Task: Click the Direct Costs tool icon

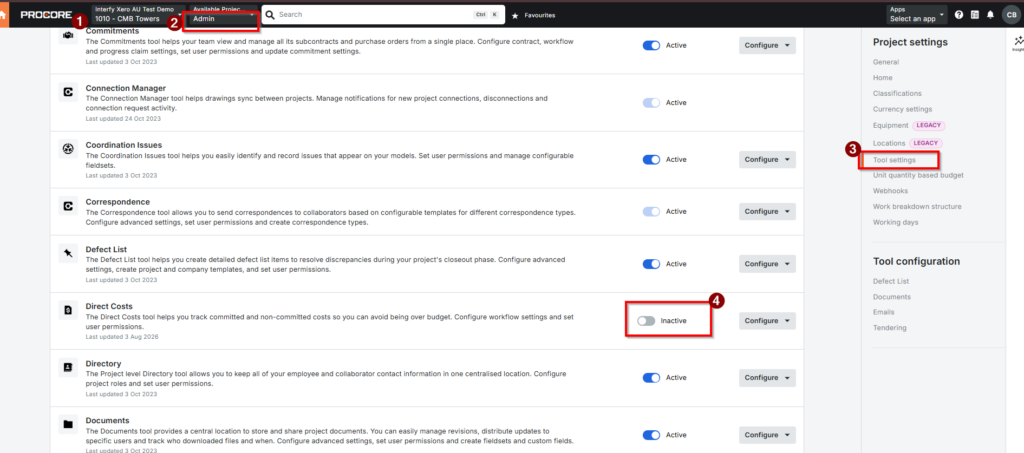Action: [x=67, y=311]
